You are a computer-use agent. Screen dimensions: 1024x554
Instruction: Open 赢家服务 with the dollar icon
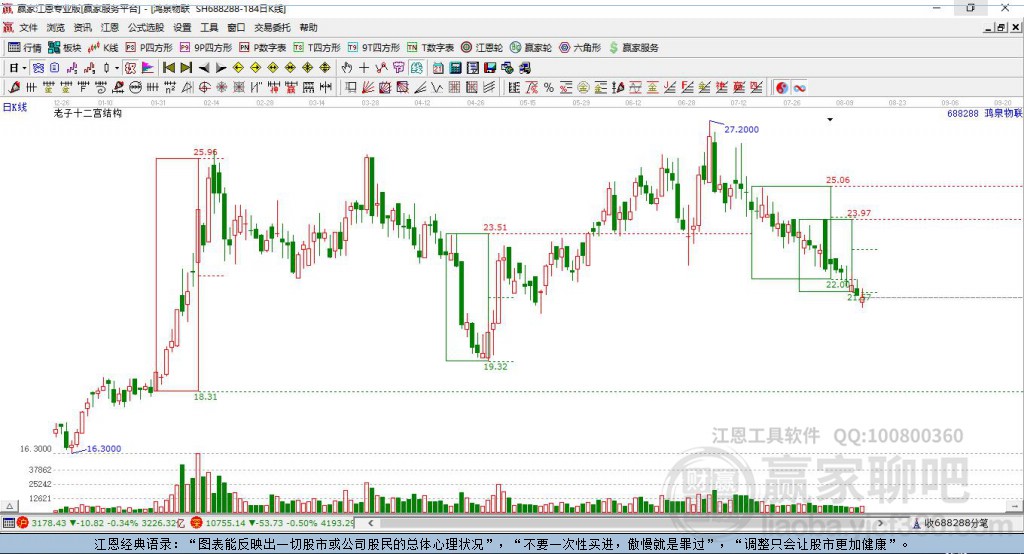point(633,48)
